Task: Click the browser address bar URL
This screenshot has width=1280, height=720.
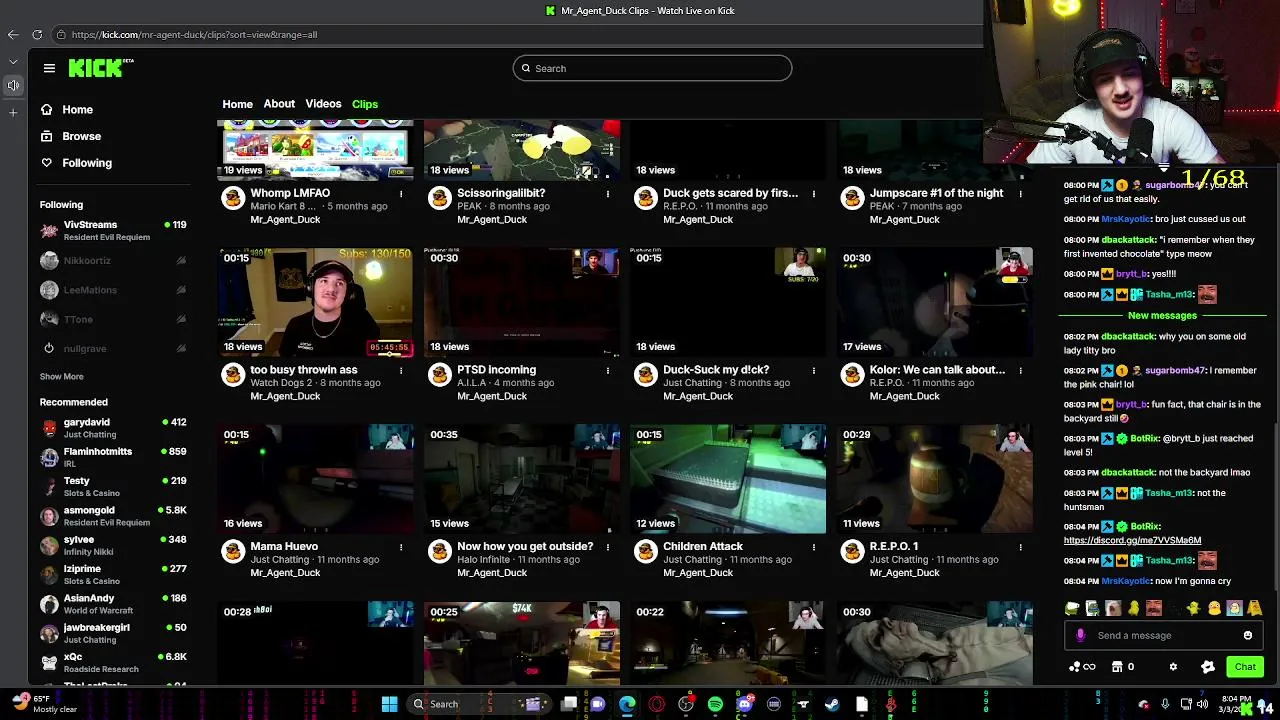Action: (x=194, y=35)
